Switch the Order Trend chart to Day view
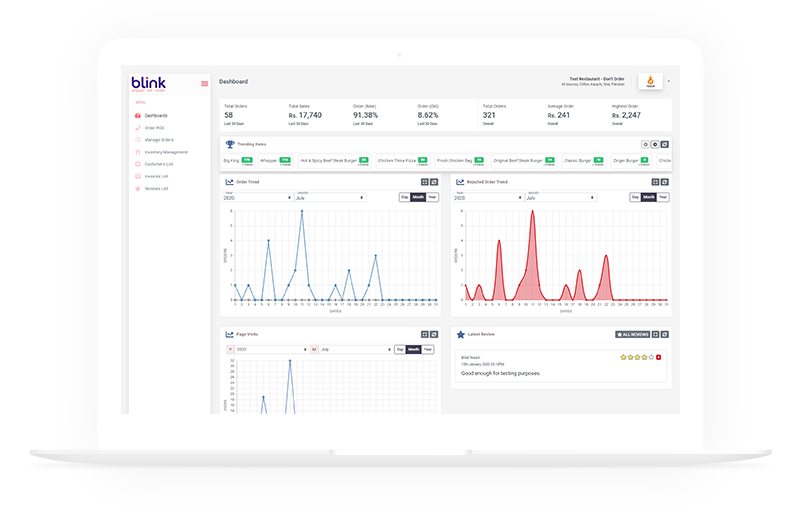The width and height of the screenshot is (800, 508). [x=404, y=197]
